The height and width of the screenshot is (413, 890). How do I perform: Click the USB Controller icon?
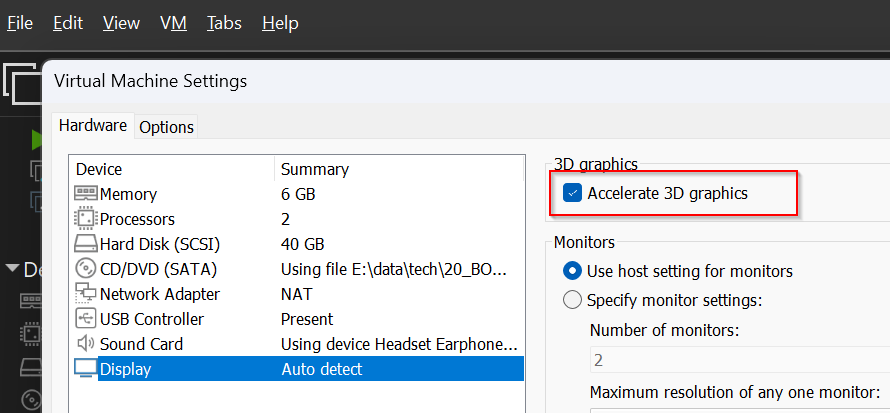coord(86,319)
